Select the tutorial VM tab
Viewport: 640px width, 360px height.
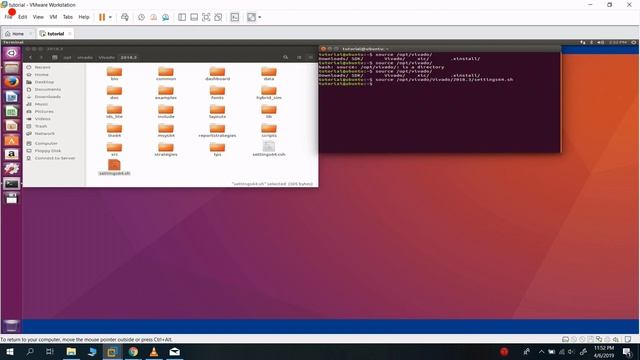click(56, 33)
